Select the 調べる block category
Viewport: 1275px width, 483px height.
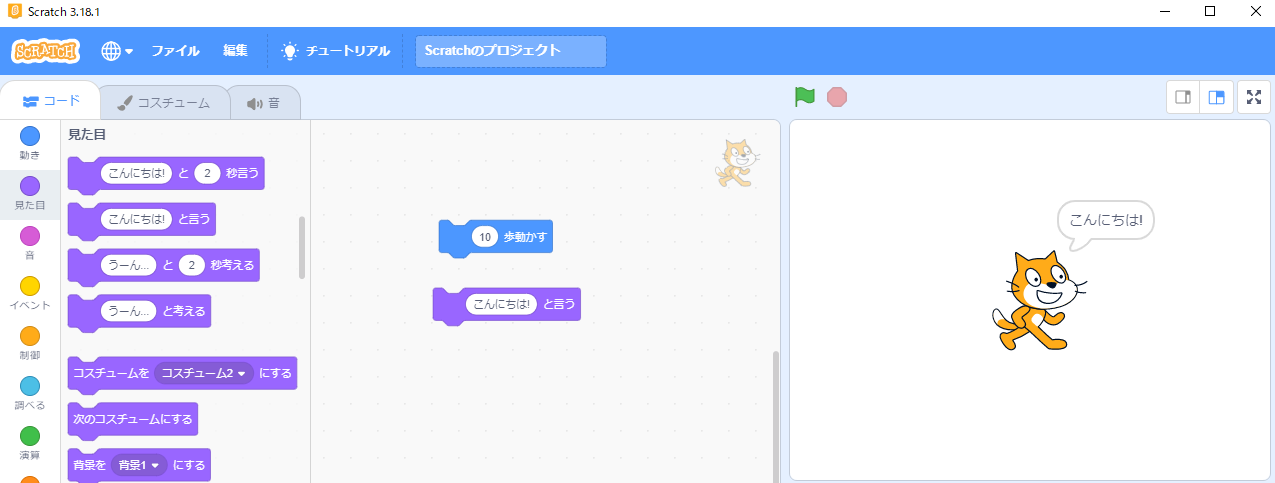[30, 394]
